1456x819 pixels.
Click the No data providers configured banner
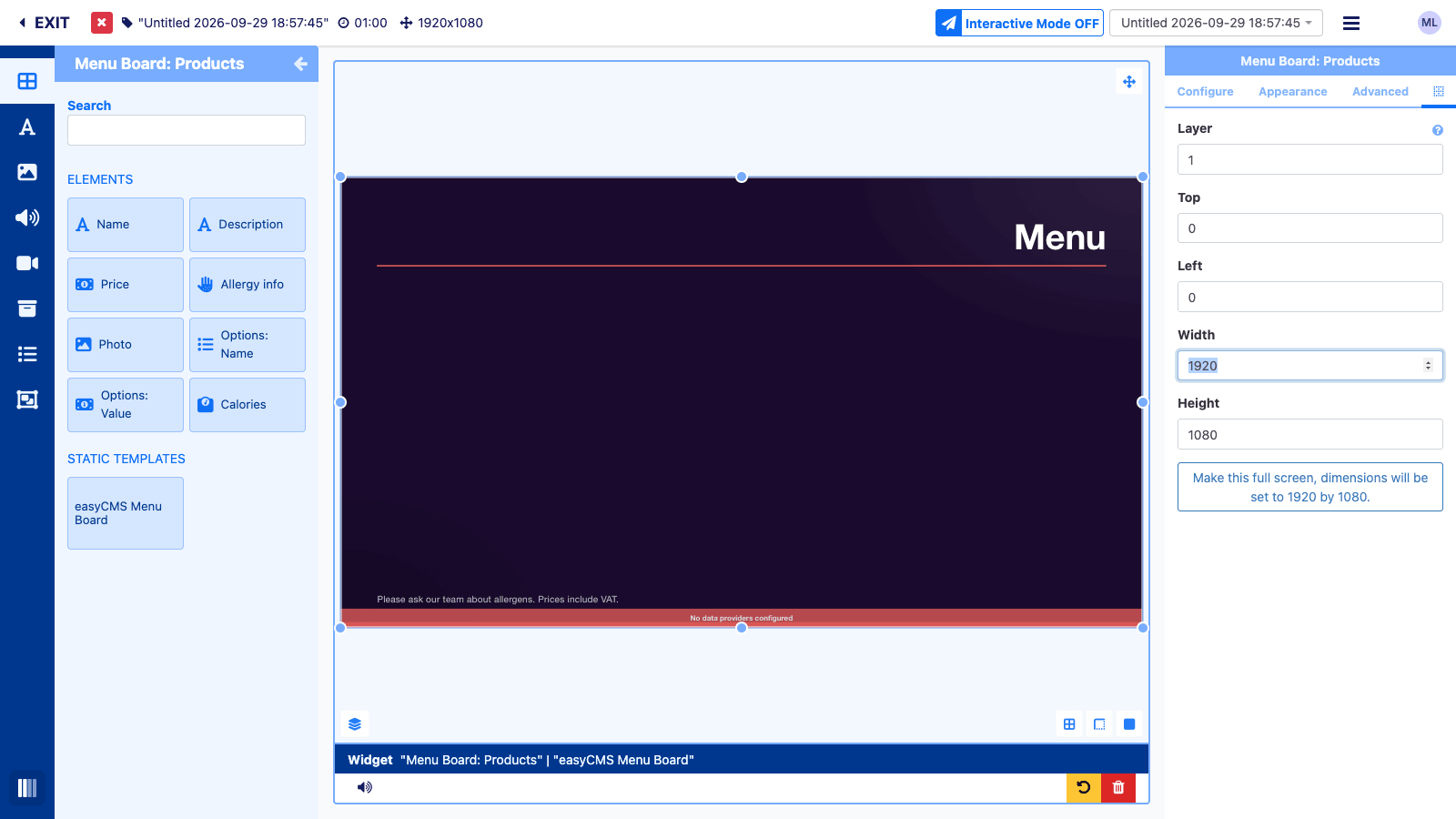tap(742, 618)
